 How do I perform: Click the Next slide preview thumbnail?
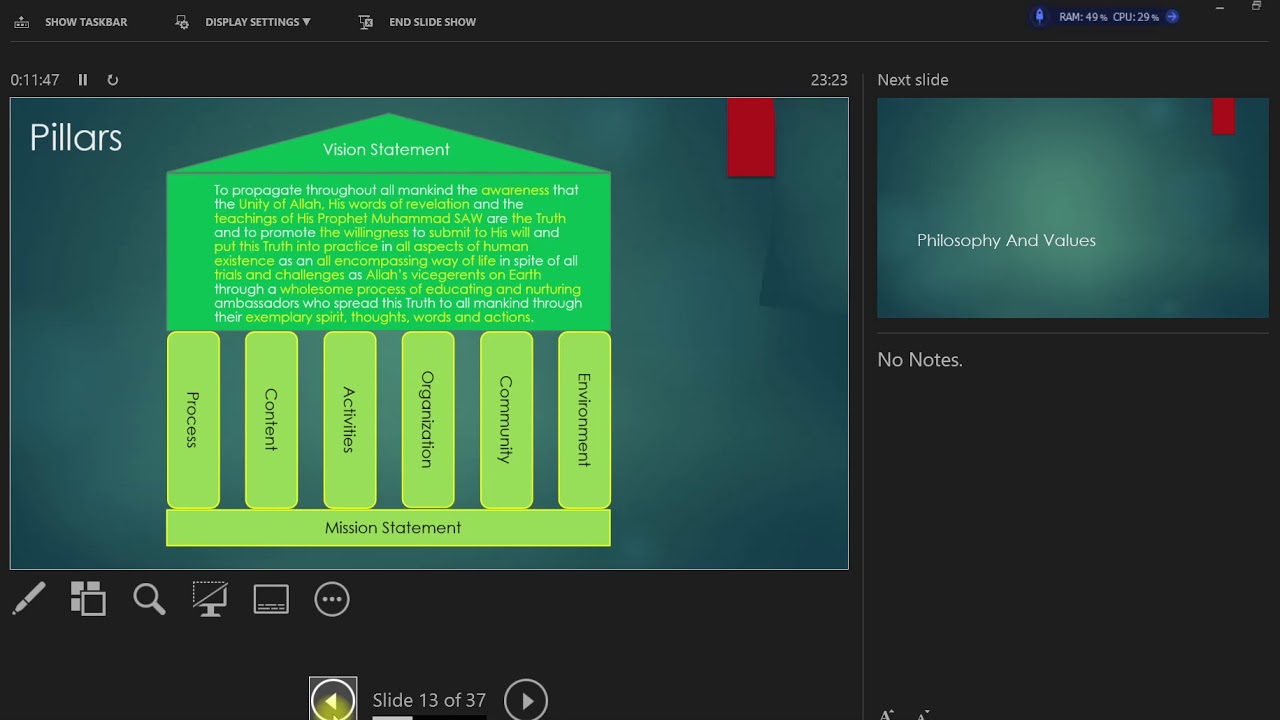pos(1073,208)
